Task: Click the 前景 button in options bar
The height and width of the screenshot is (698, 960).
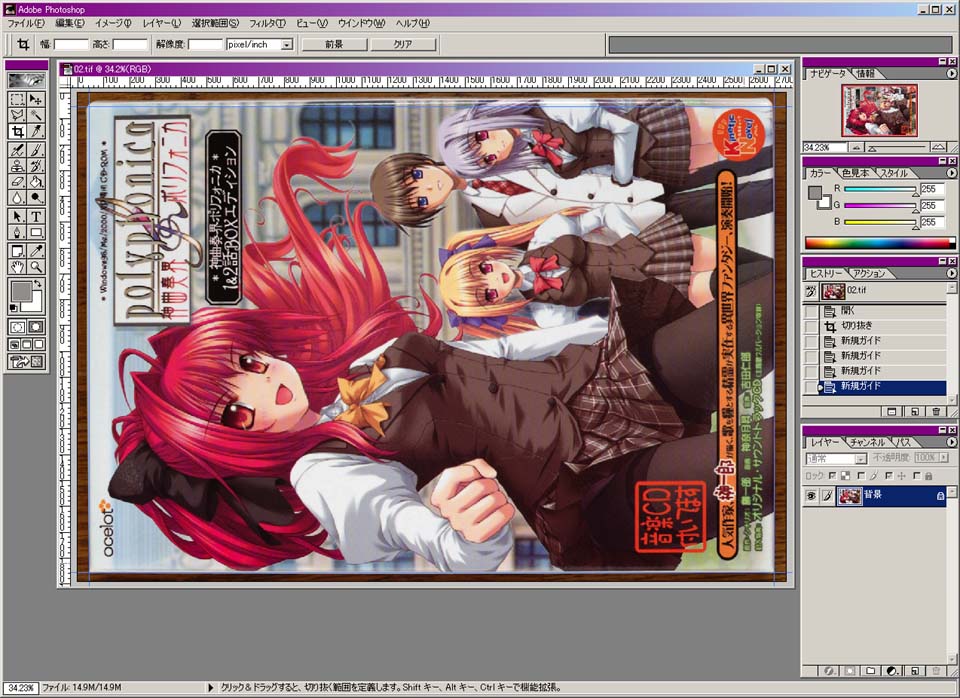Action: (334, 45)
